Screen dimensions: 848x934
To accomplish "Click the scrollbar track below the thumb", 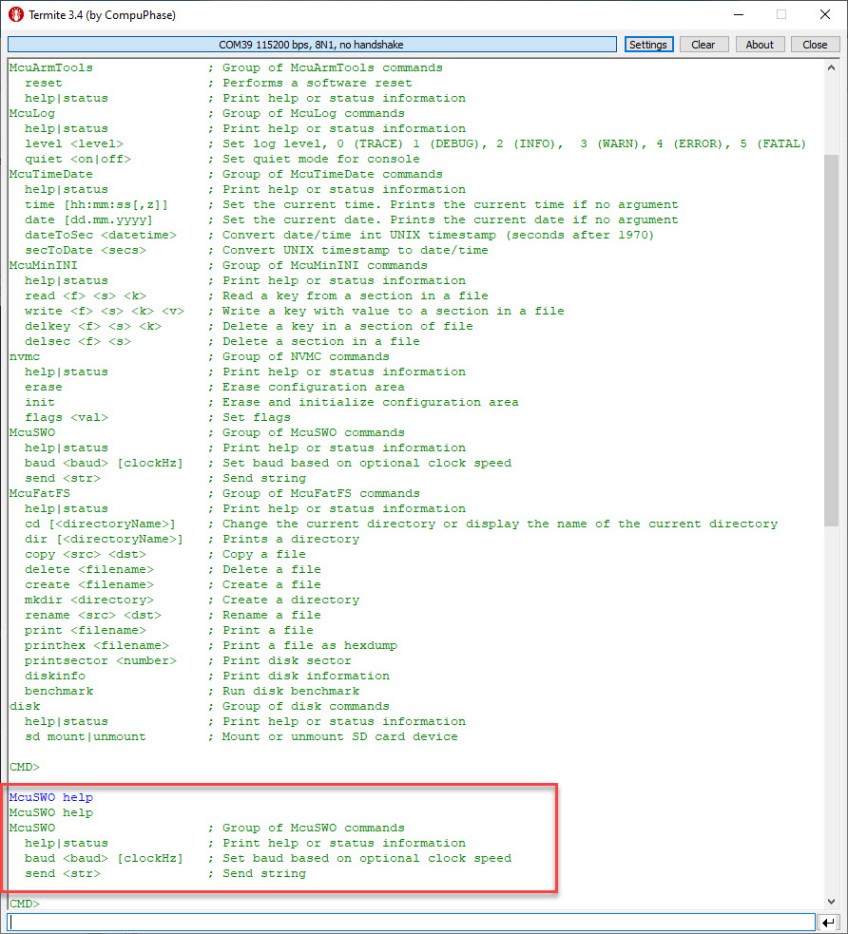I will [830, 700].
